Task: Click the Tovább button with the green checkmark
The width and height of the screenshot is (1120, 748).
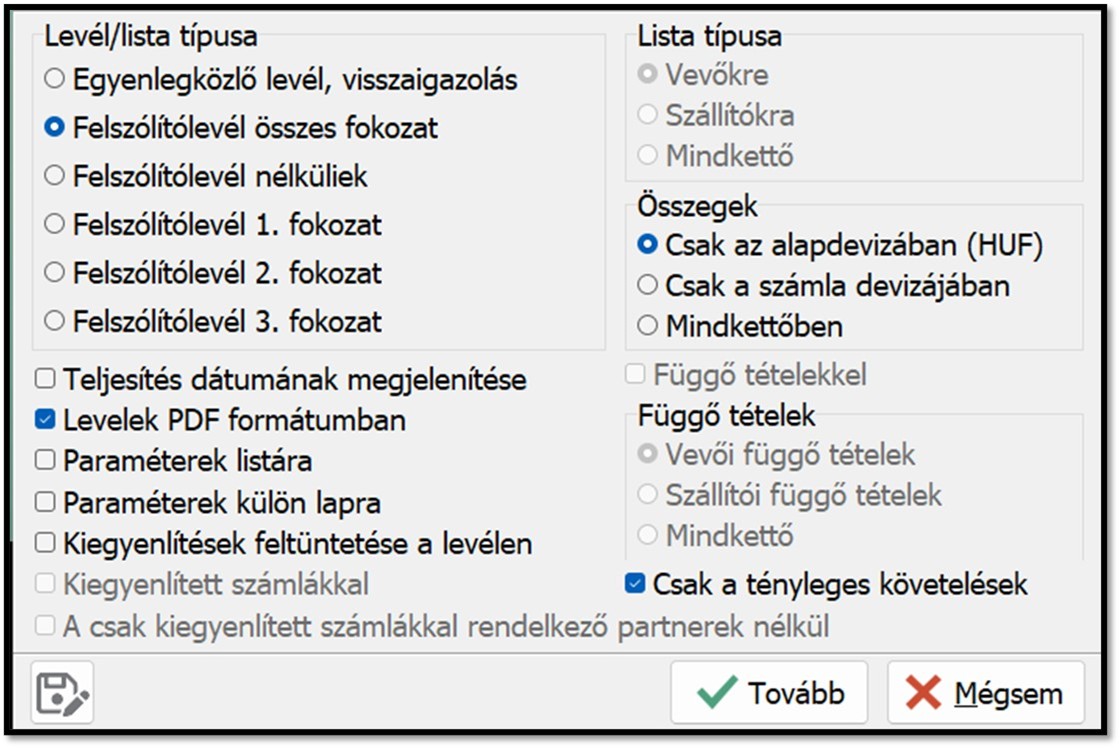Action: click(x=769, y=693)
